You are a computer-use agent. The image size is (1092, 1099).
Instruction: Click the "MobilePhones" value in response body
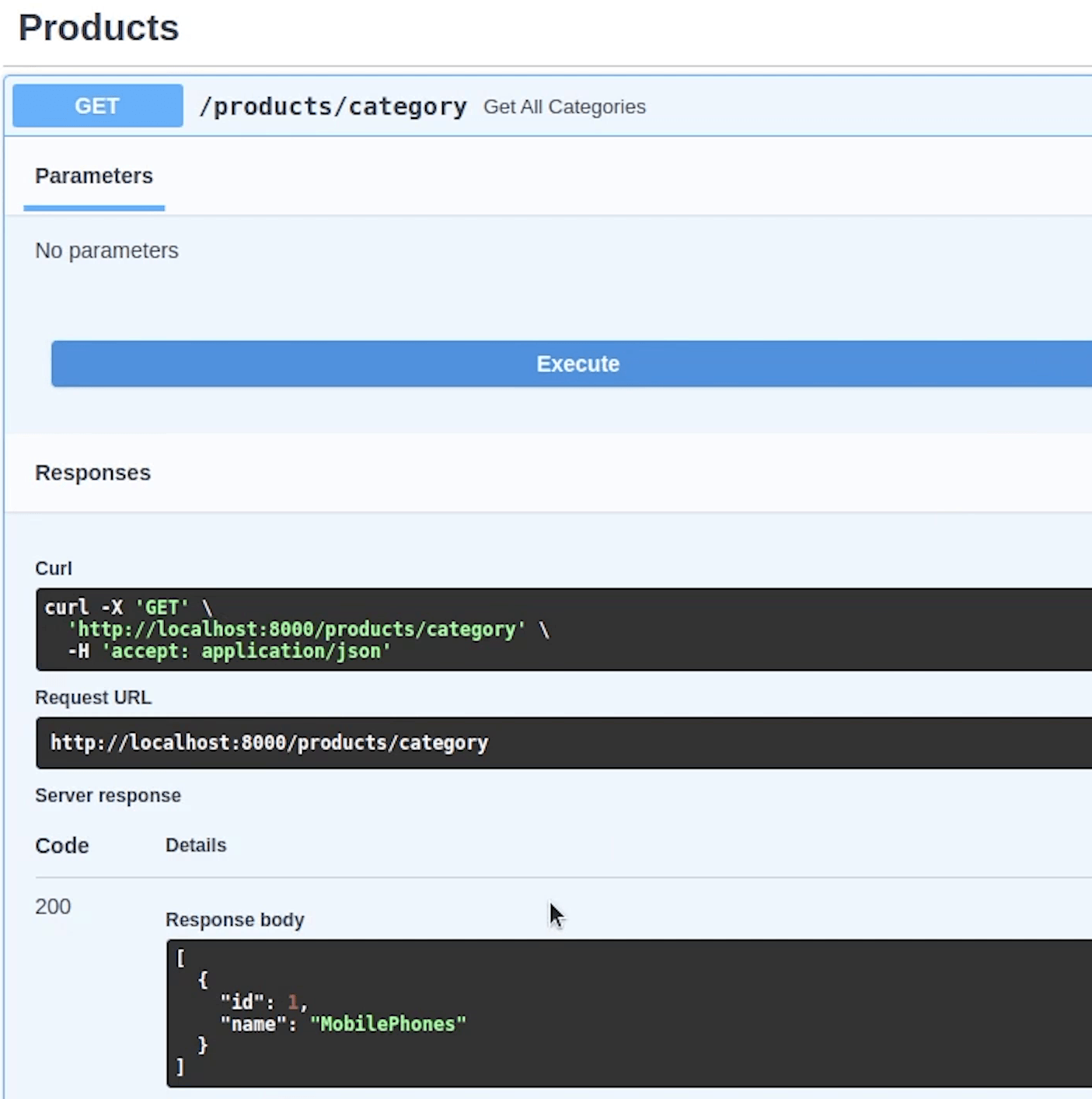pyautogui.click(x=388, y=1024)
